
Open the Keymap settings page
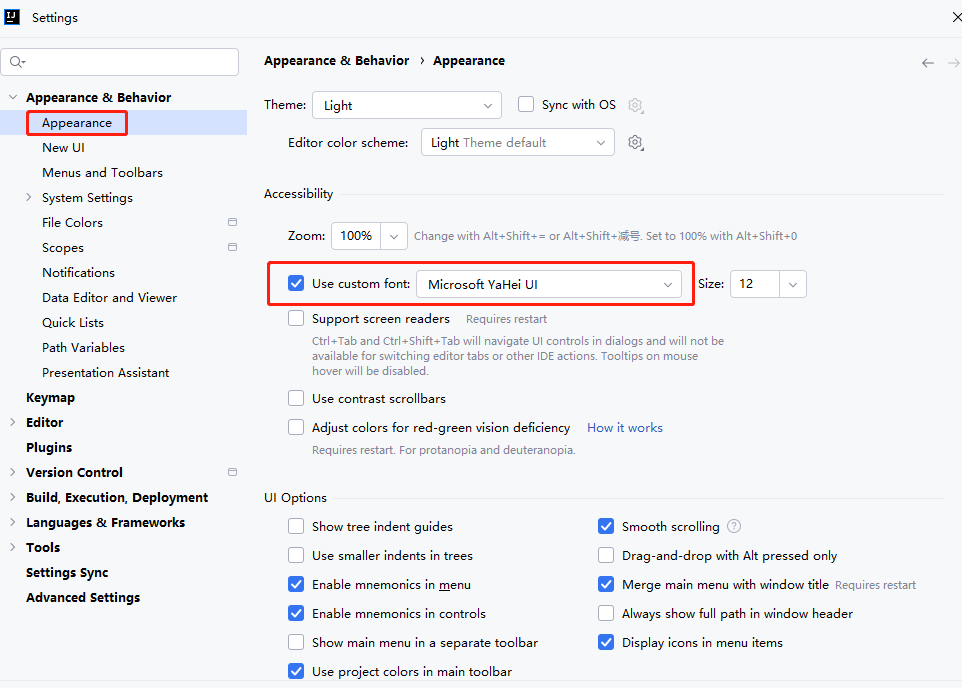coord(50,397)
